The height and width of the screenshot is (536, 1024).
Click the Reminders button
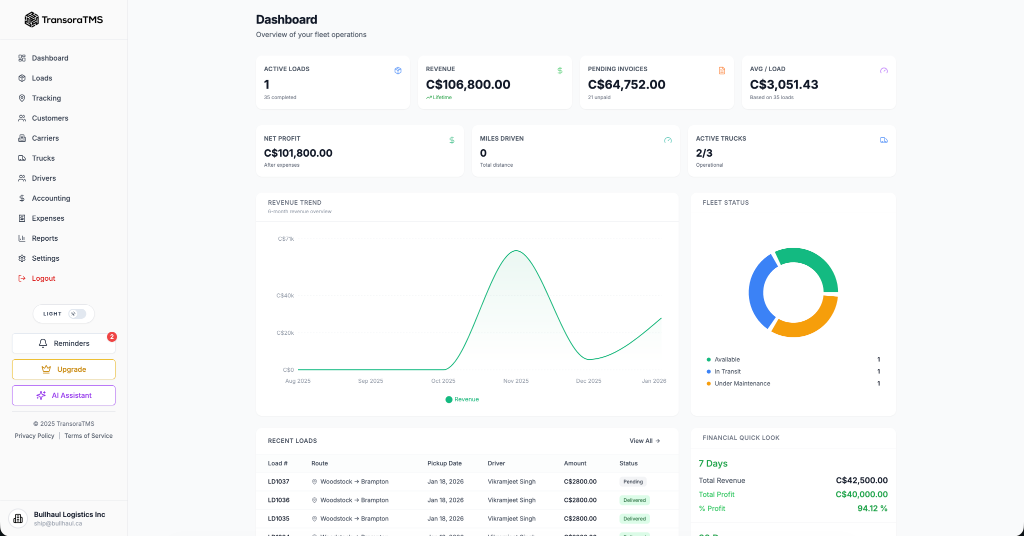(x=64, y=343)
